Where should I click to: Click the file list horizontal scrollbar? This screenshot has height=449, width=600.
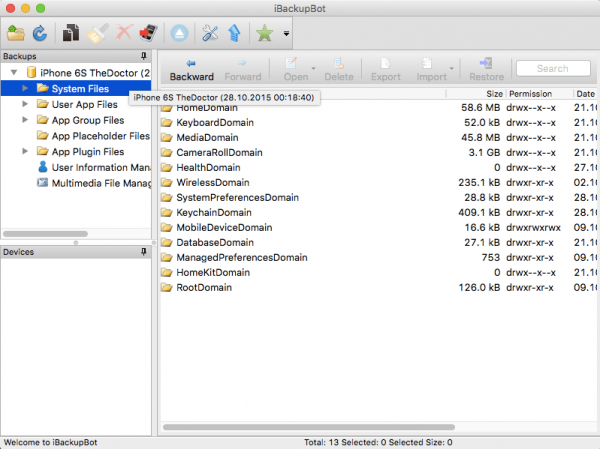point(308,427)
